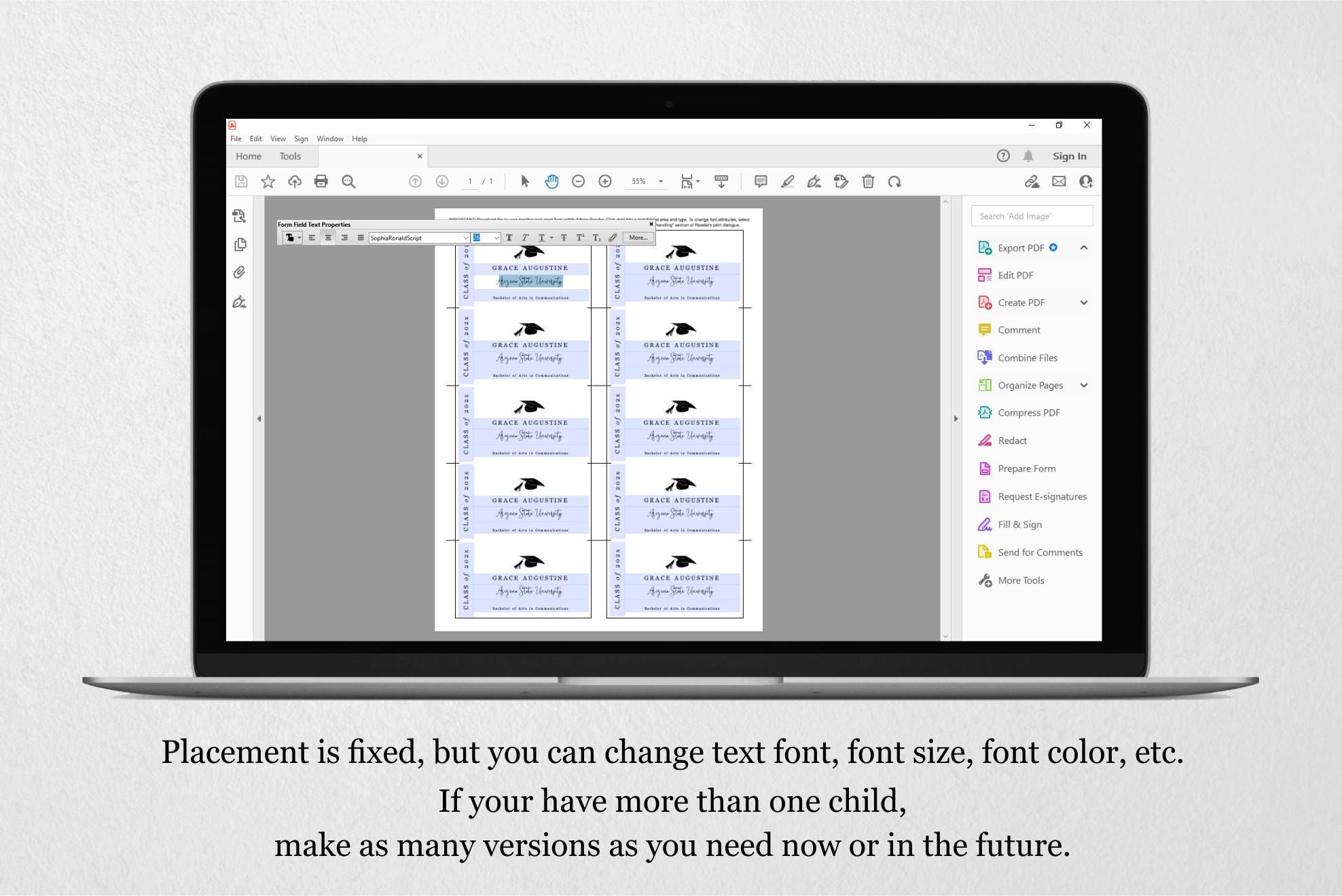This screenshot has height=896, width=1342.
Task: Click the Edit page stamp icon
Action: pyautogui.click(x=841, y=181)
